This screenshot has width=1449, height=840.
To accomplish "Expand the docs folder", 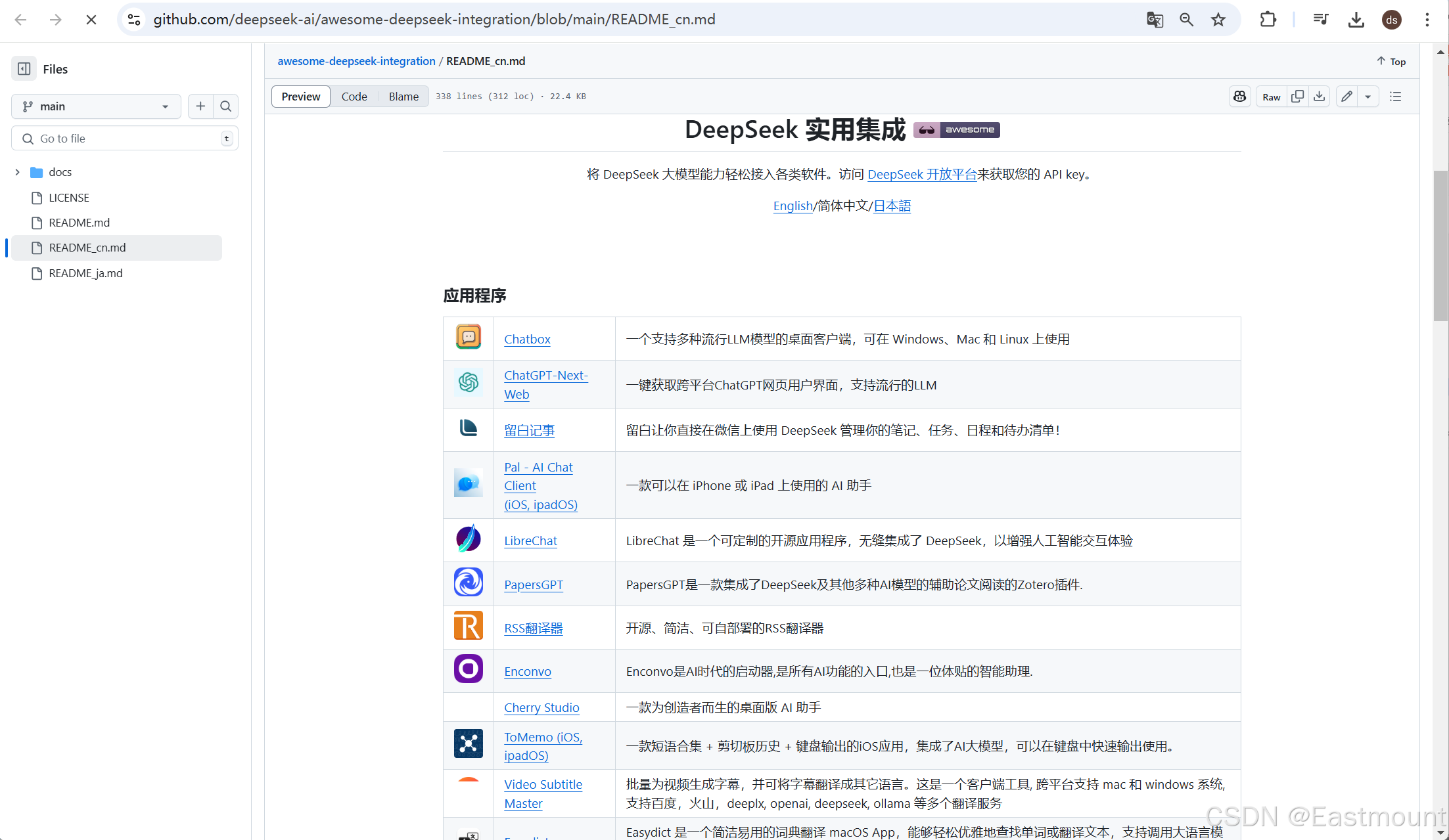I will pos(18,172).
